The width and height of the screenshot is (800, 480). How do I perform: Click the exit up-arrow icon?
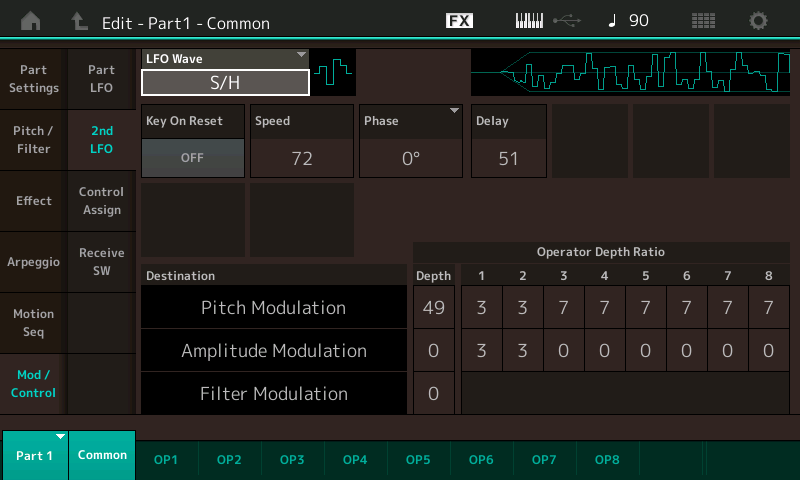(x=80, y=21)
